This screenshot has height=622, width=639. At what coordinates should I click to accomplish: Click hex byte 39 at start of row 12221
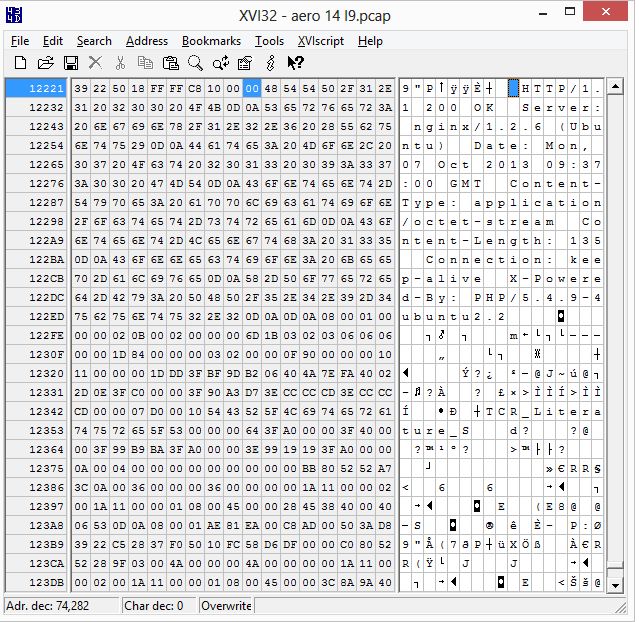coord(81,88)
